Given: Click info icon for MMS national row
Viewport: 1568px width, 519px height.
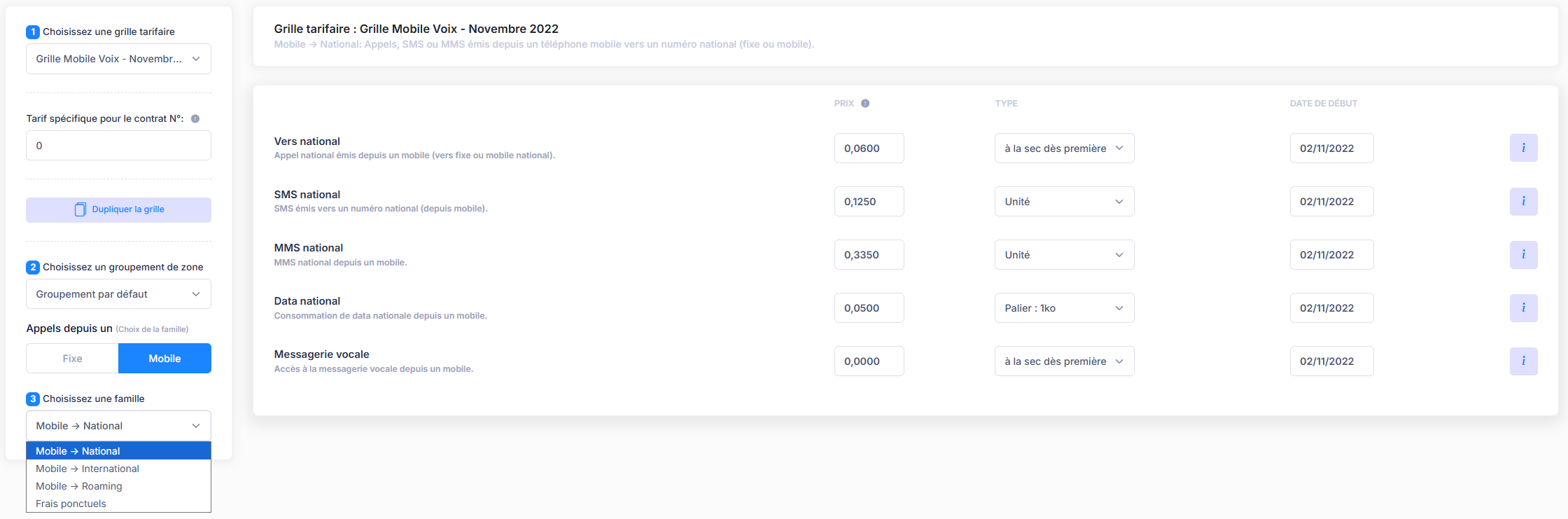Looking at the screenshot, I should (1523, 254).
